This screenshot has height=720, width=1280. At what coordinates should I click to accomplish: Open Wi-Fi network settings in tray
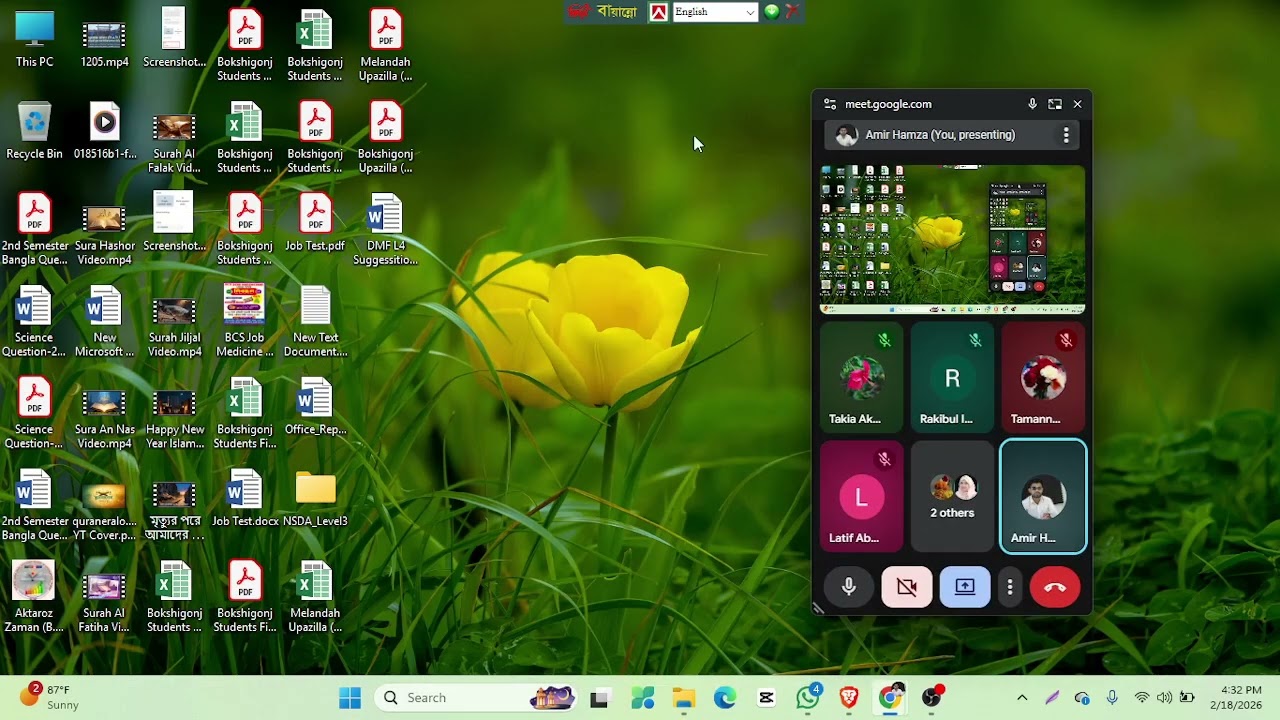click(1141, 698)
